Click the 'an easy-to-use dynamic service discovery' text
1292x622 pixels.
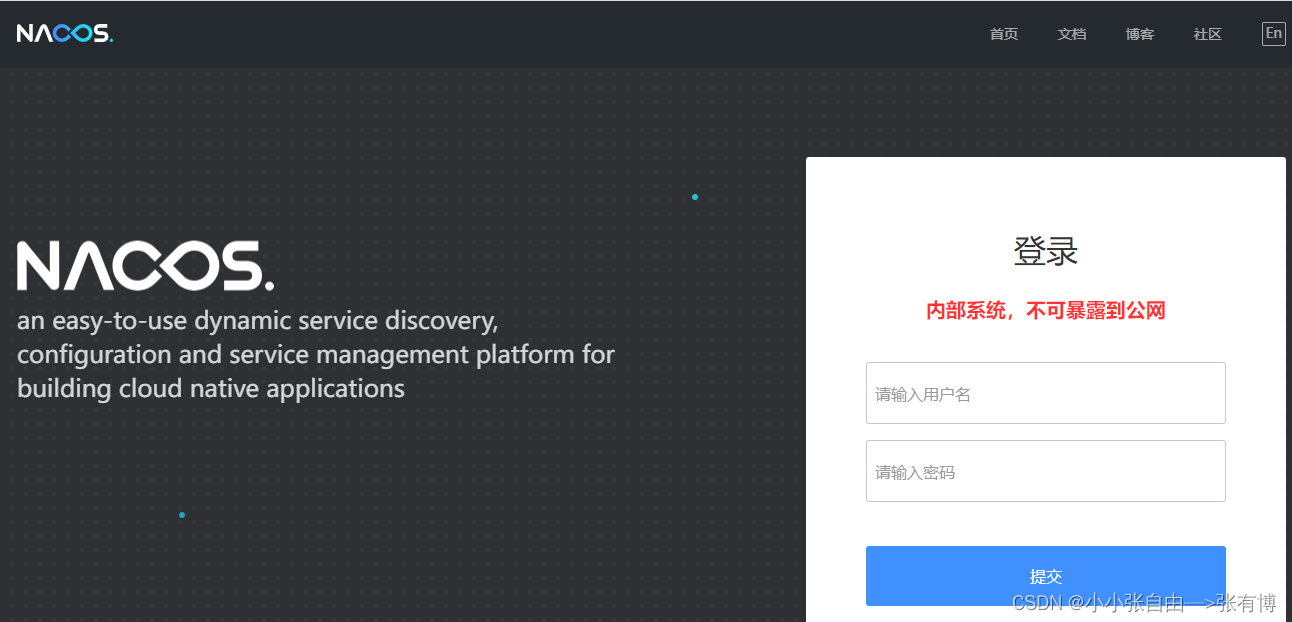257,321
